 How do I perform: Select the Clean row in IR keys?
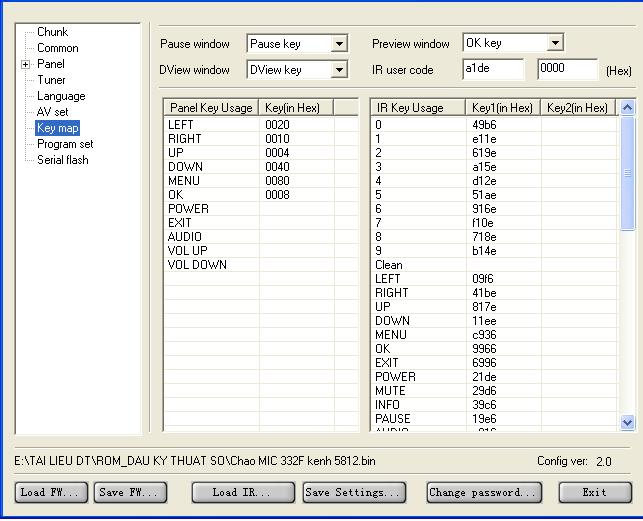click(x=494, y=265)
